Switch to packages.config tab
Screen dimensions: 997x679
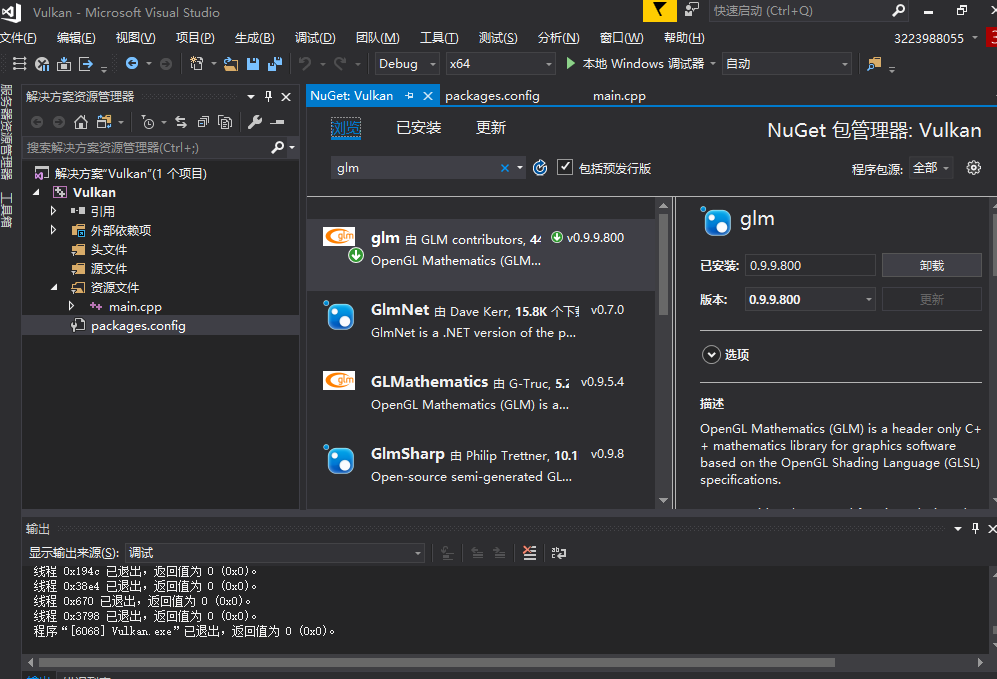[x=492, y=95]
